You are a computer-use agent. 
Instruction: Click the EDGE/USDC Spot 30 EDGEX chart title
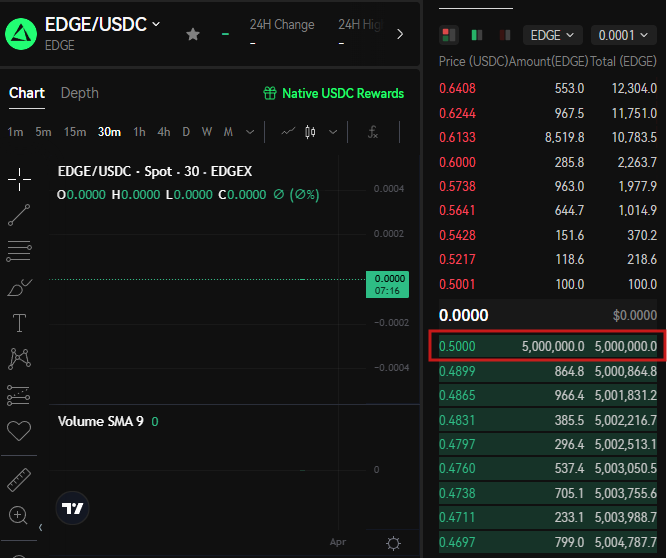click(155, 171)
